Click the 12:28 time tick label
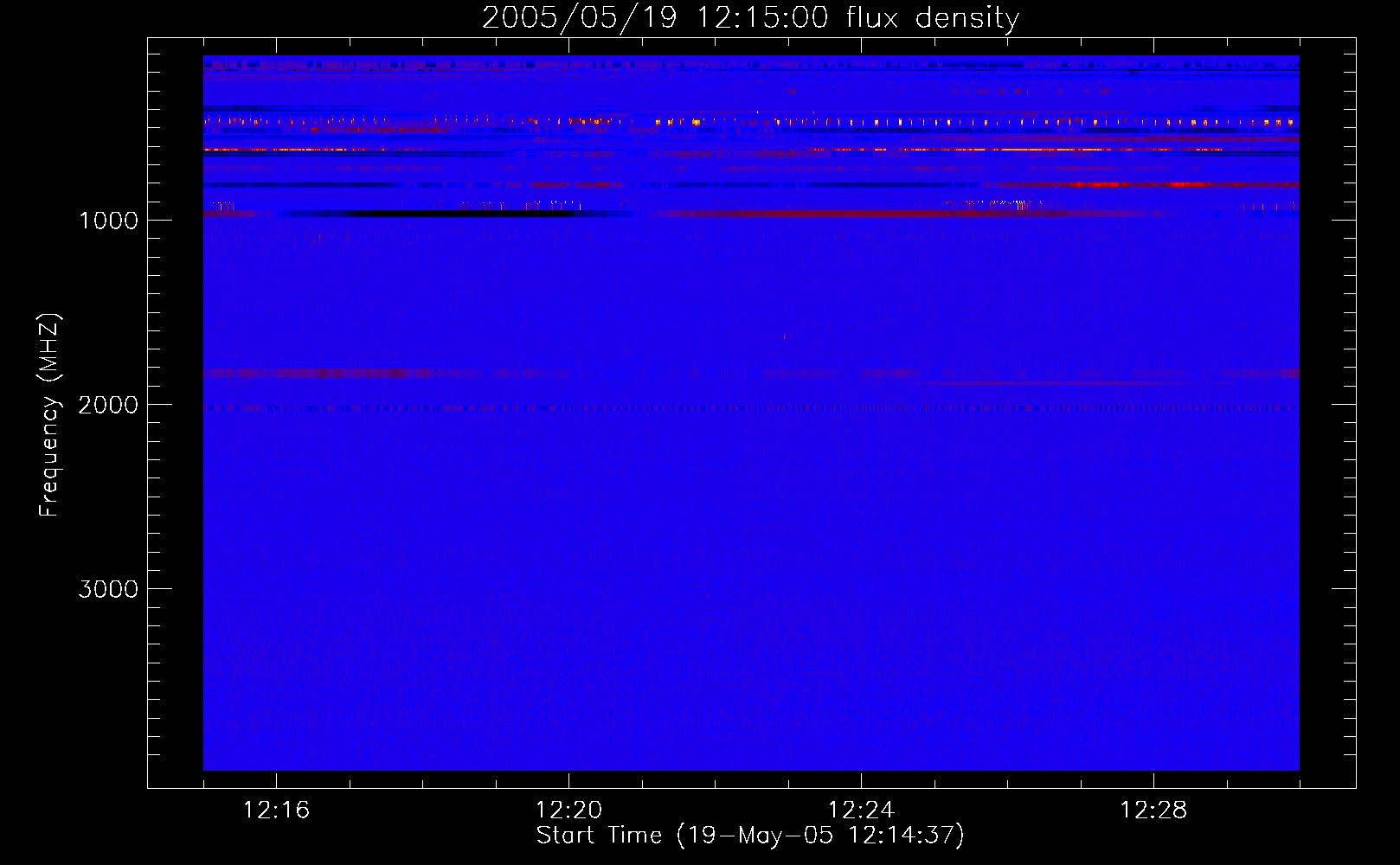This screenshot has height=865, width=1400. (1153, 811)
